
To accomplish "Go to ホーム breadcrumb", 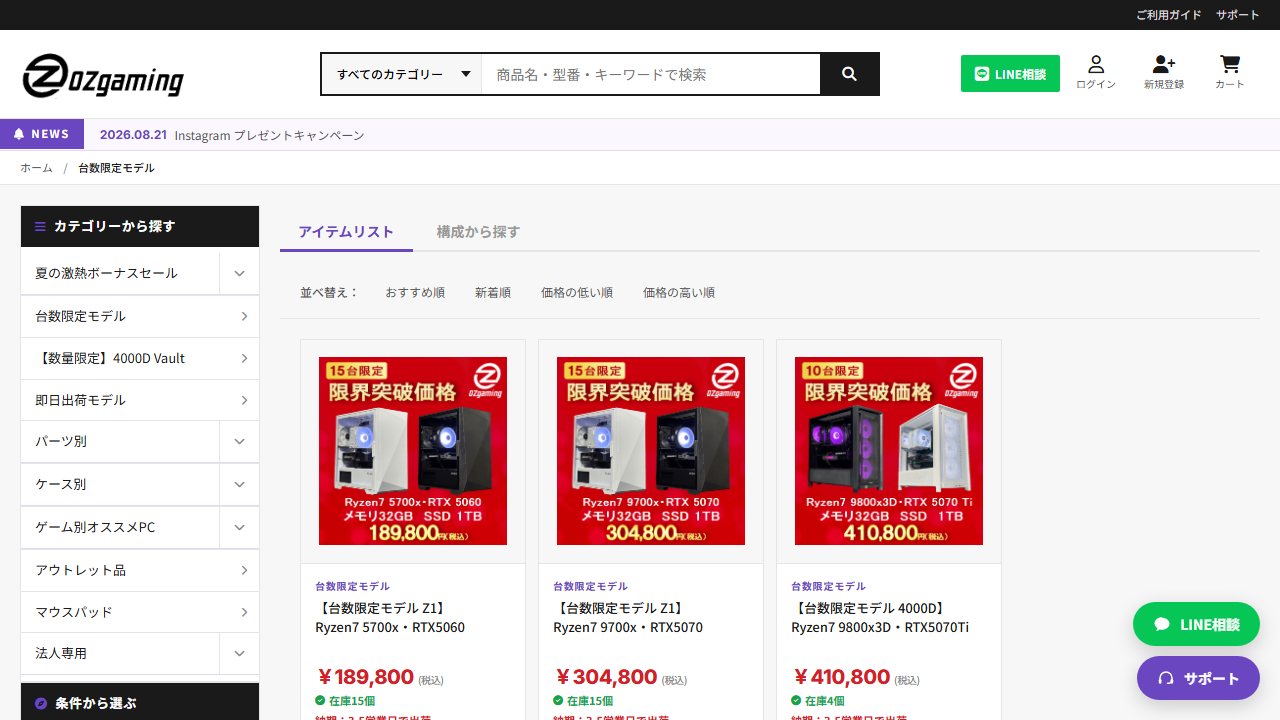I will (36, 168).
